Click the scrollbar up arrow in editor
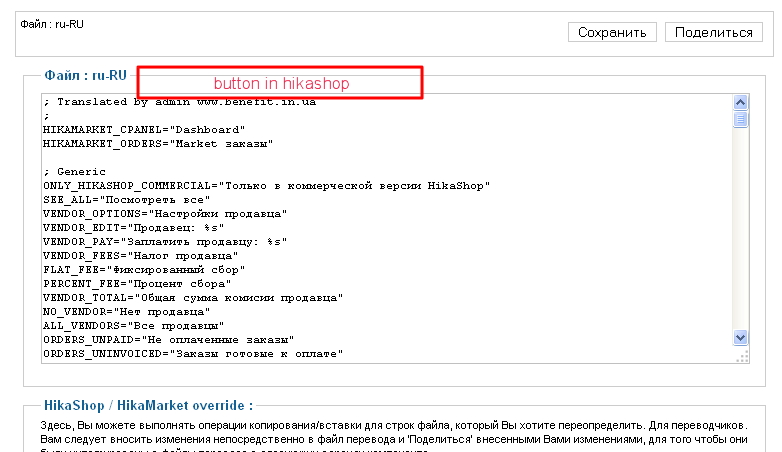The height and width of the screenshot is (452, 782). click(x=741, y=103)
